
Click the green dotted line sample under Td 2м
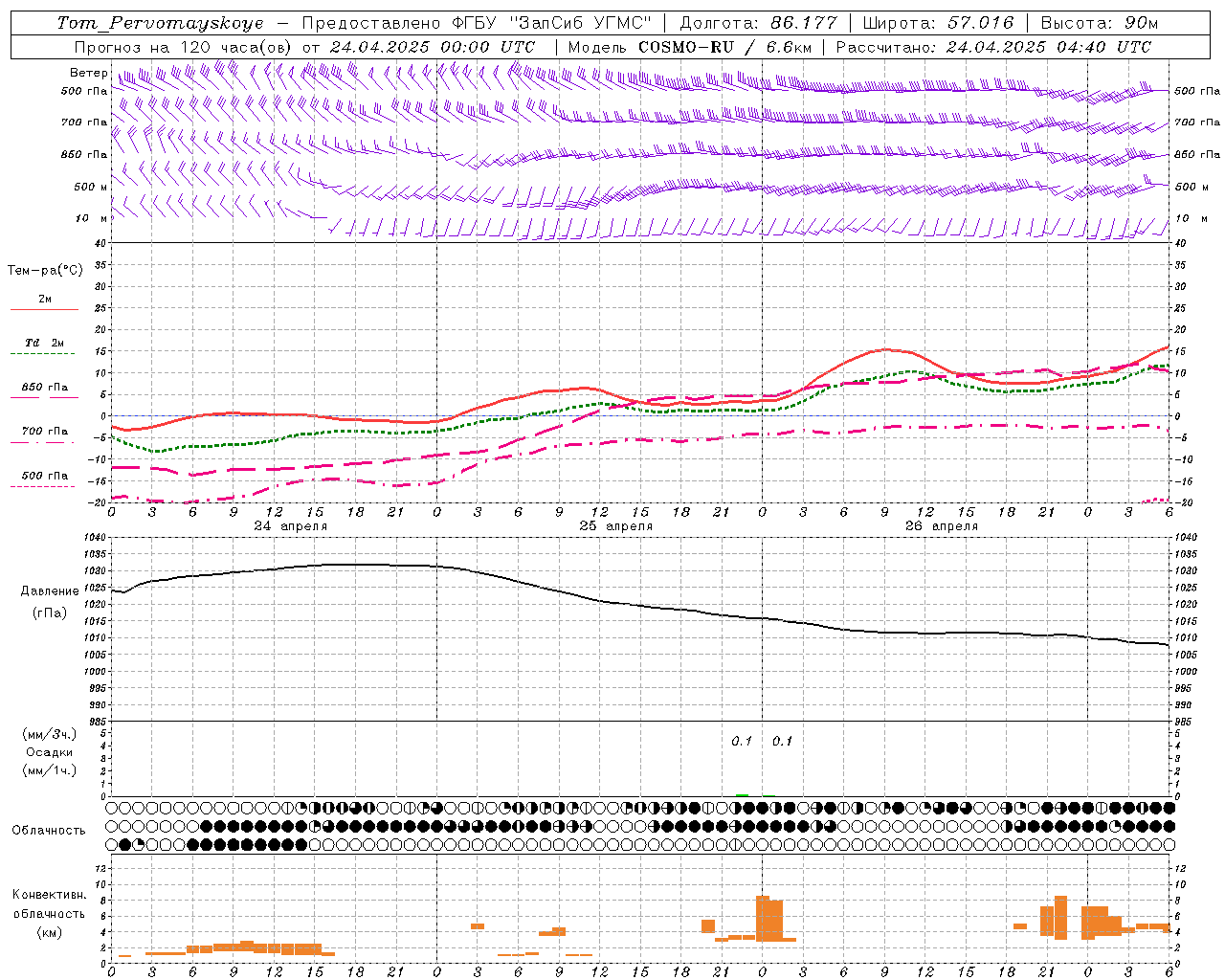click(42, 354)
